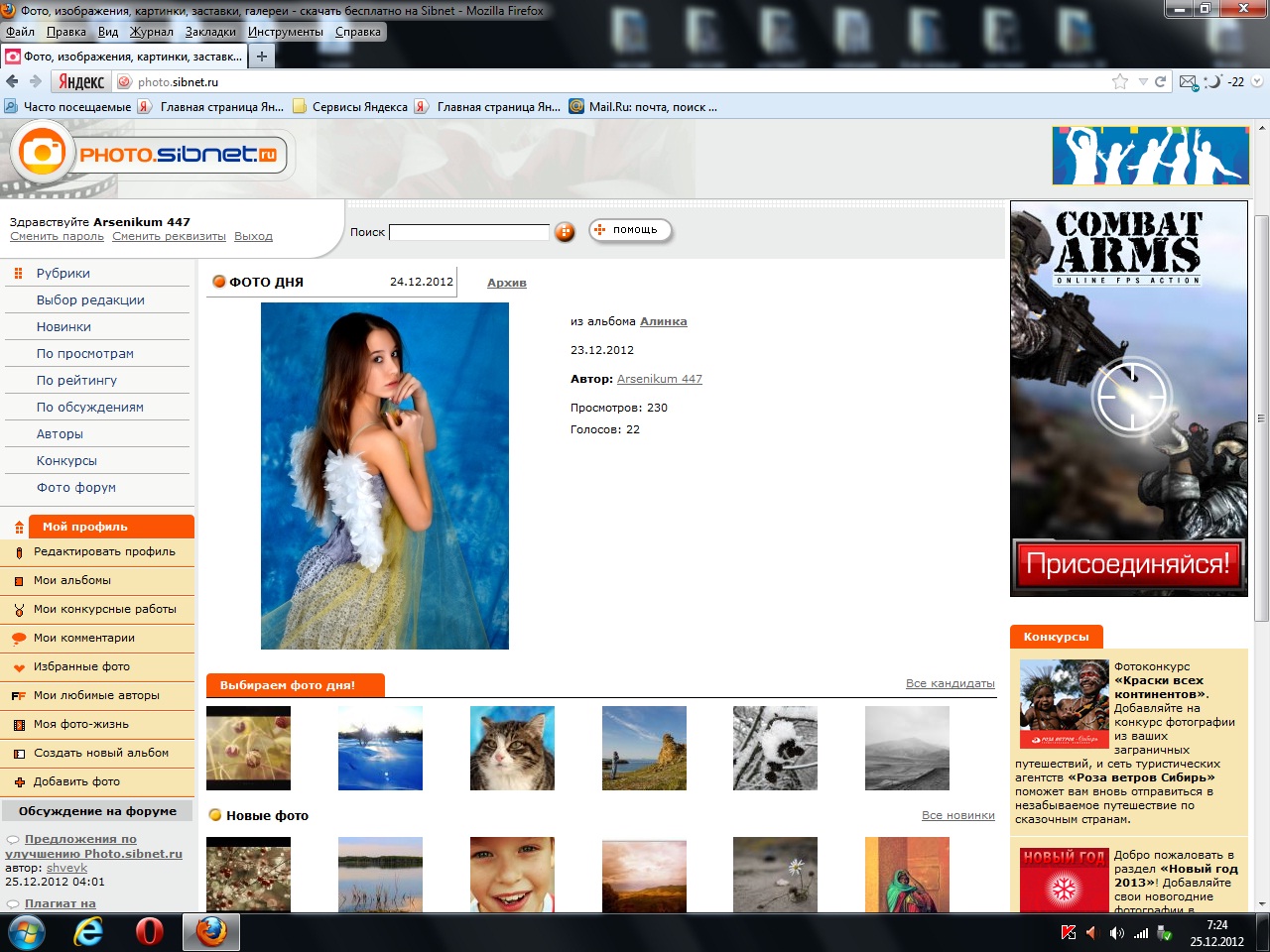Screen dimensions: 1270x952
Task: Click the network signal tray icon
Action: (x=1141, y=933)
